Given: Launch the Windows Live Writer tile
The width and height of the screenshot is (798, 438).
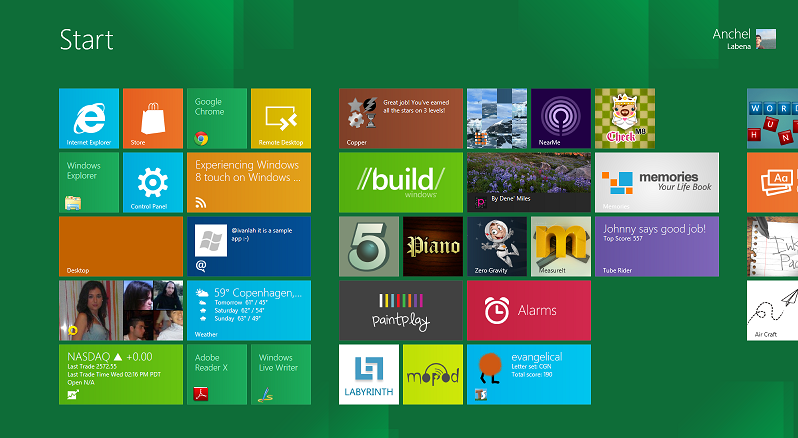Looking at the screenshot, I should [x=281, y=374].
